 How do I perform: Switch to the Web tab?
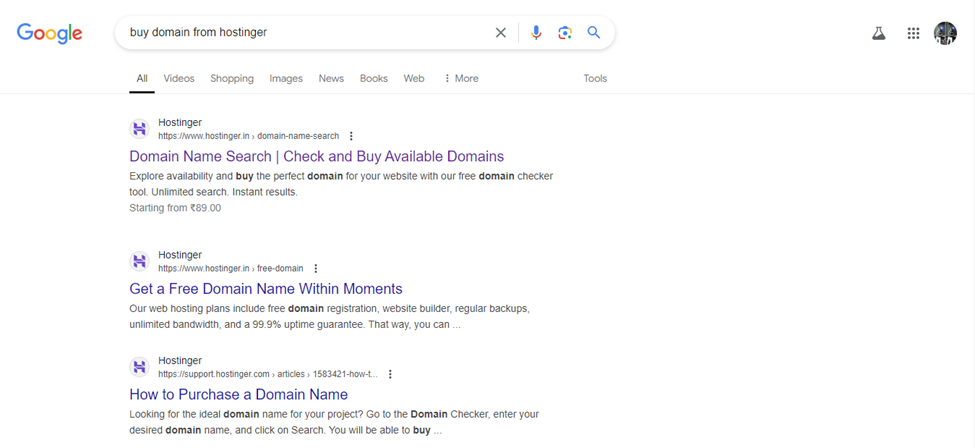click(414, 78)
